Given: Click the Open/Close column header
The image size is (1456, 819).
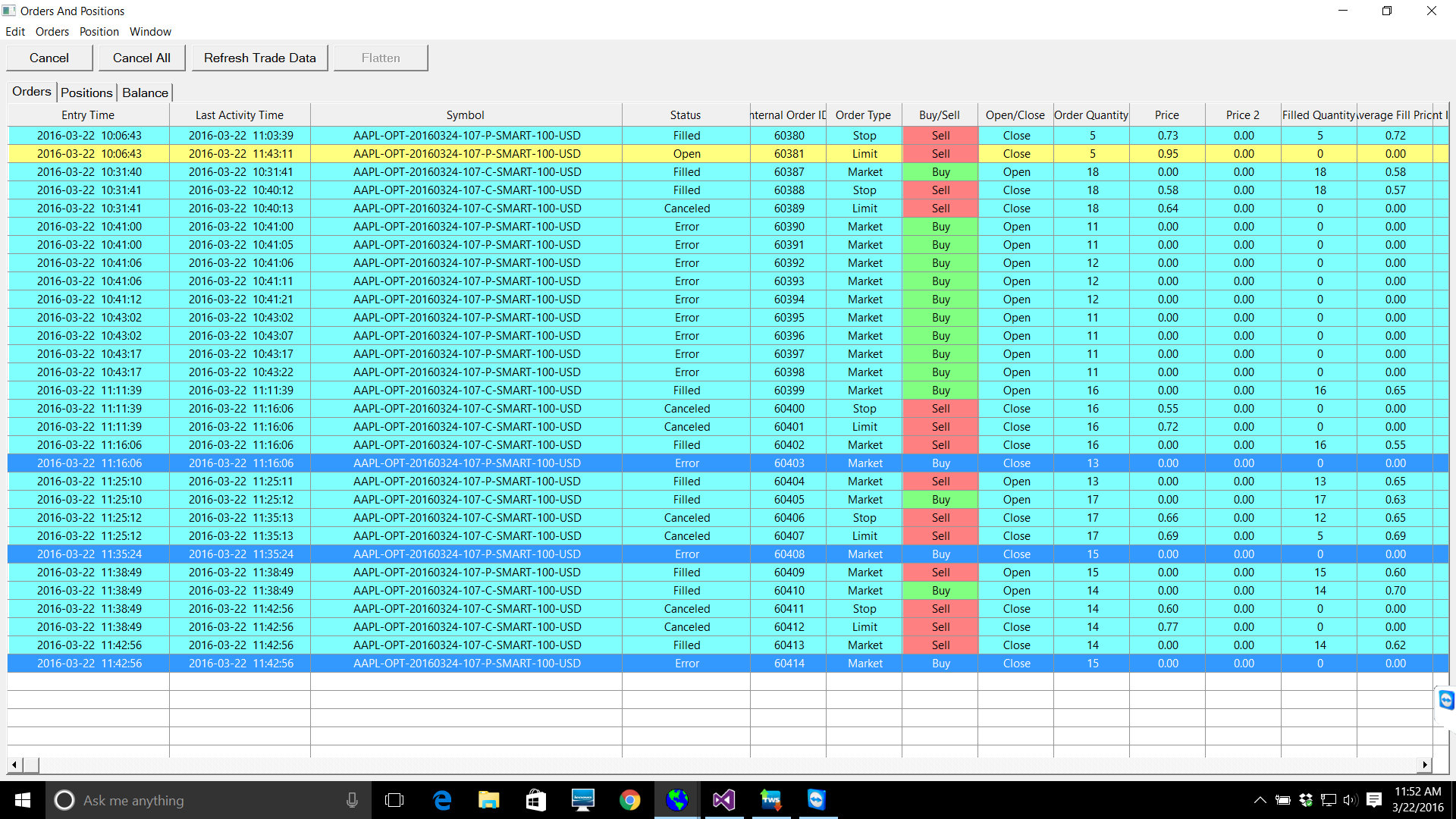Looking at the screenshot, I should 1015,115.
